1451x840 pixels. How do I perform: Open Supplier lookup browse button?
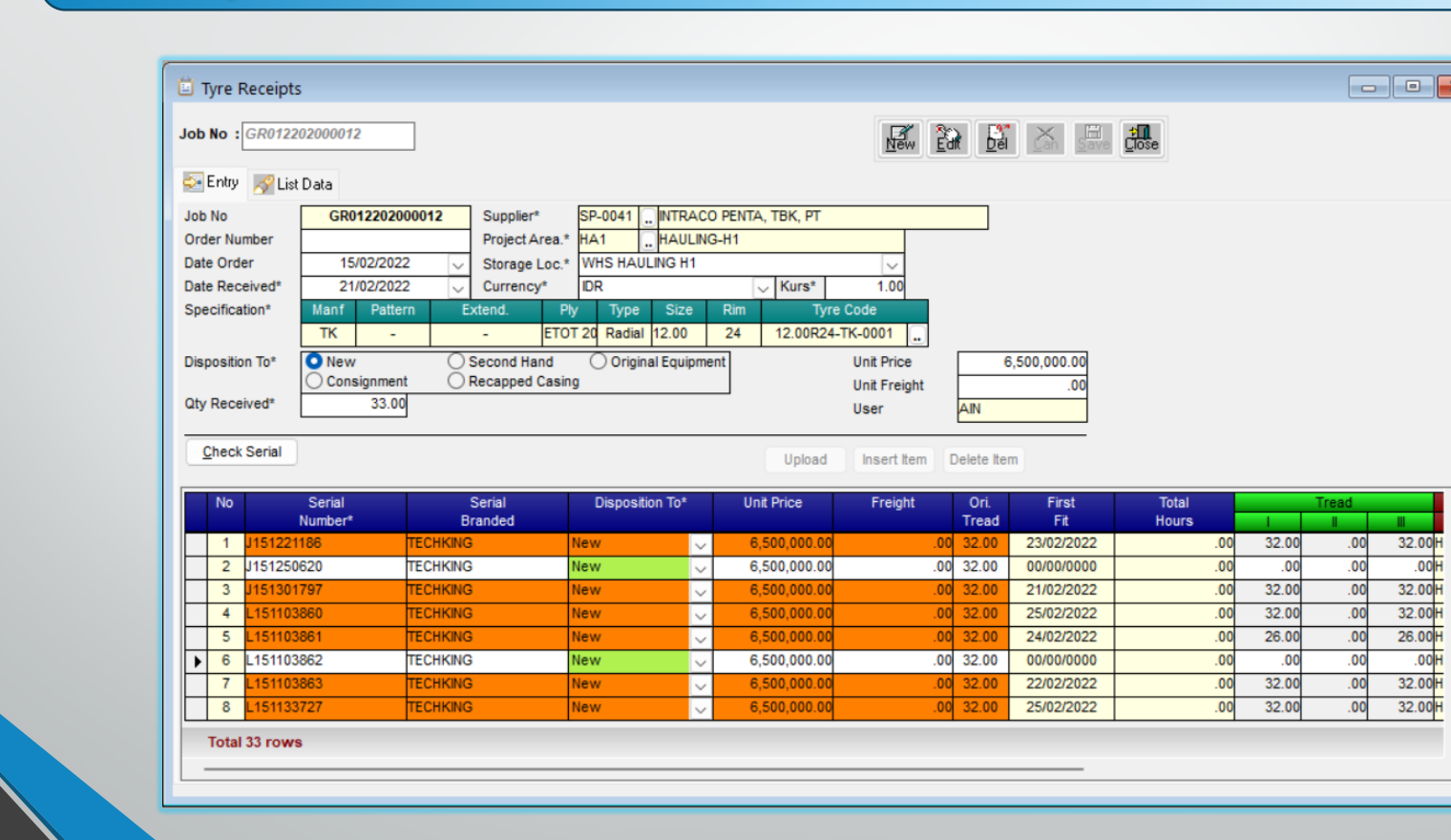pyautogui.click(x=648, y=218)
